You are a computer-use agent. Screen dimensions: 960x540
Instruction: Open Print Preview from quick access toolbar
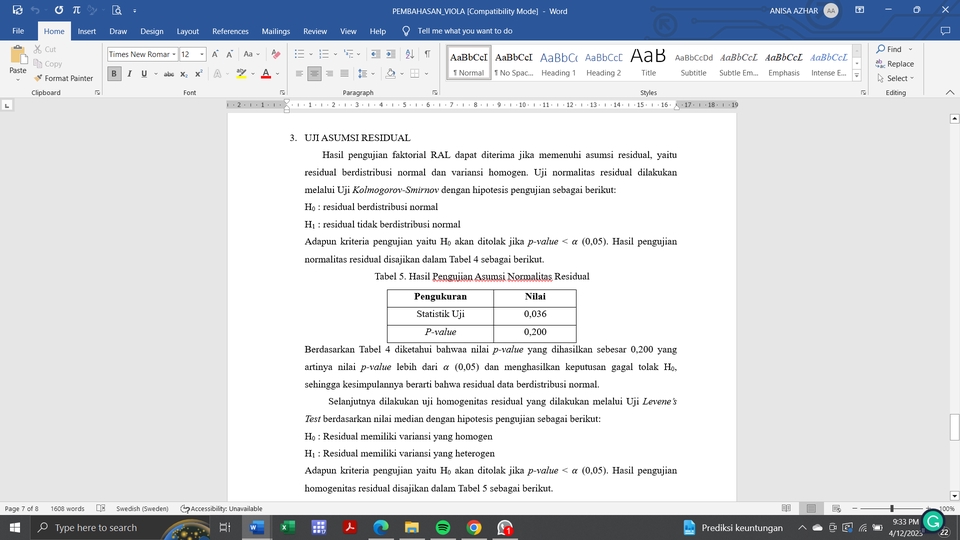(116, 10)
